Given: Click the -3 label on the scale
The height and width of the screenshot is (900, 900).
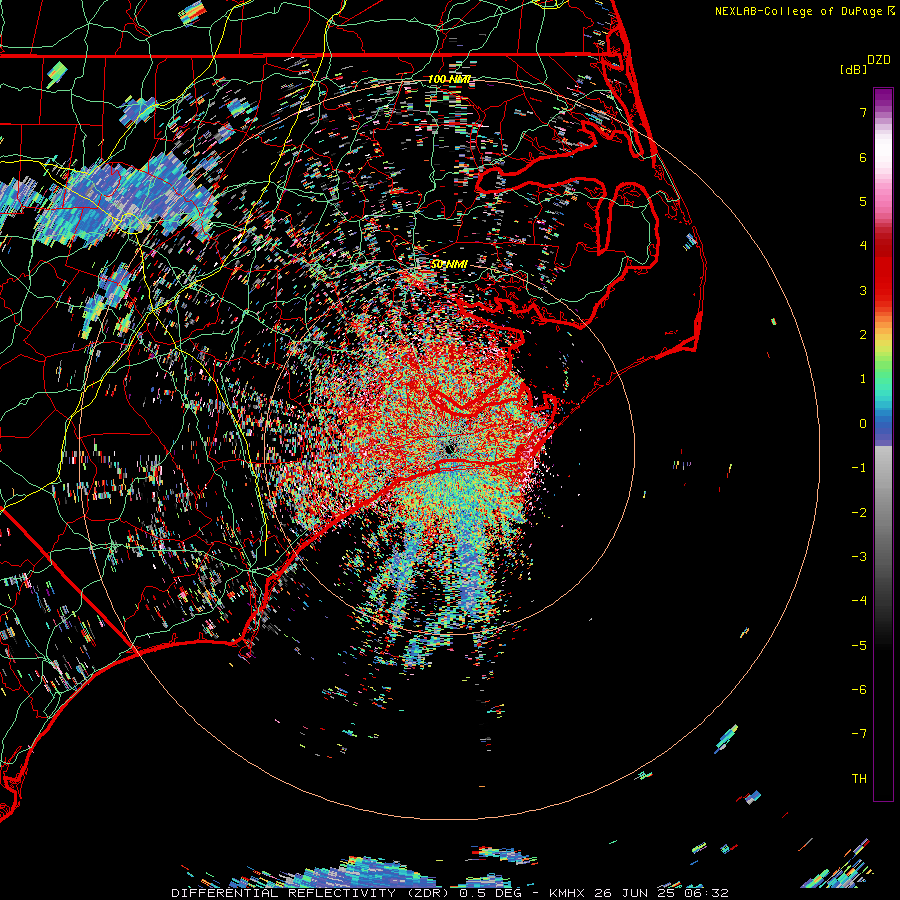Looking at the screenshot, I should [859, 556].
